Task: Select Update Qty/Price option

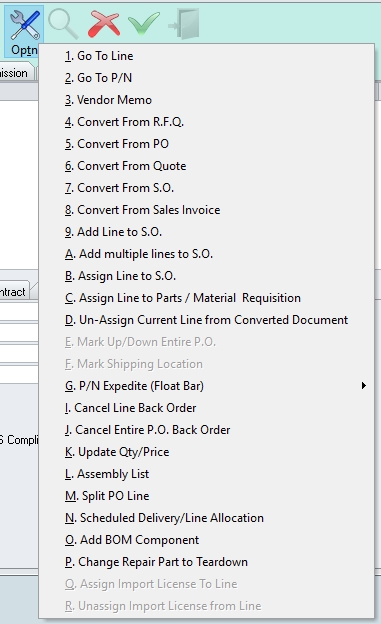Action: (x=206, y=452)
